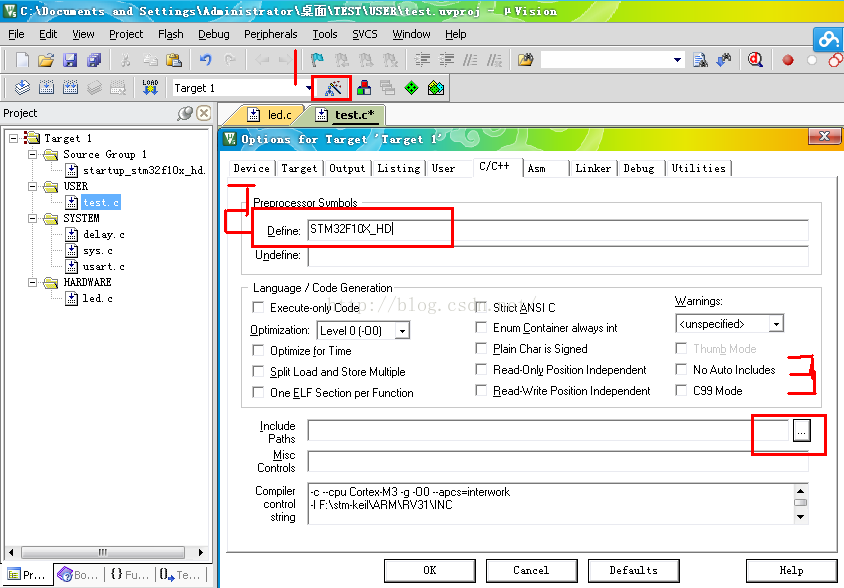Click the folder browse icon beside search box
Screen dimensions: 844x588
525,60
